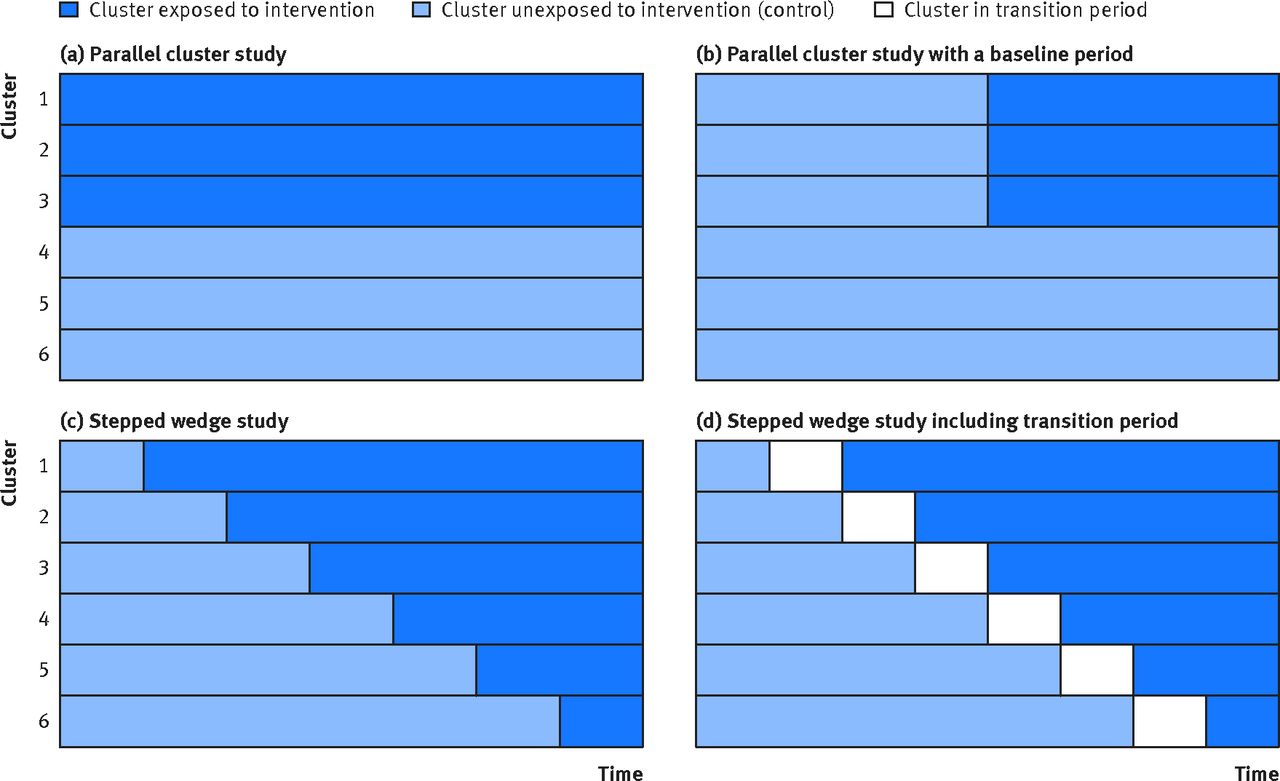
Task: Click the white transition period legend swatch
Action: (x=884, y=12)
